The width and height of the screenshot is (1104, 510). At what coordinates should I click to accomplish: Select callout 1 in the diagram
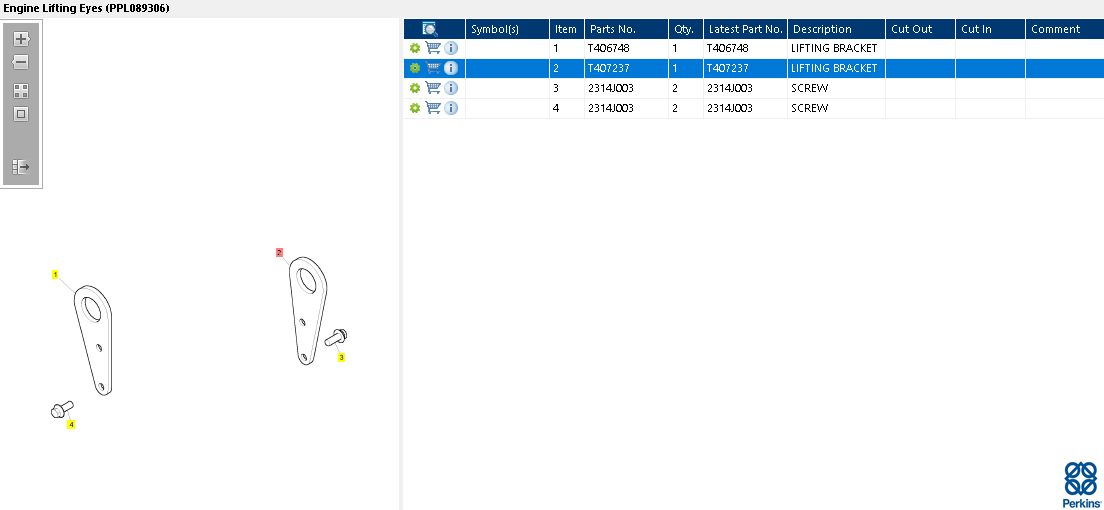55,274
